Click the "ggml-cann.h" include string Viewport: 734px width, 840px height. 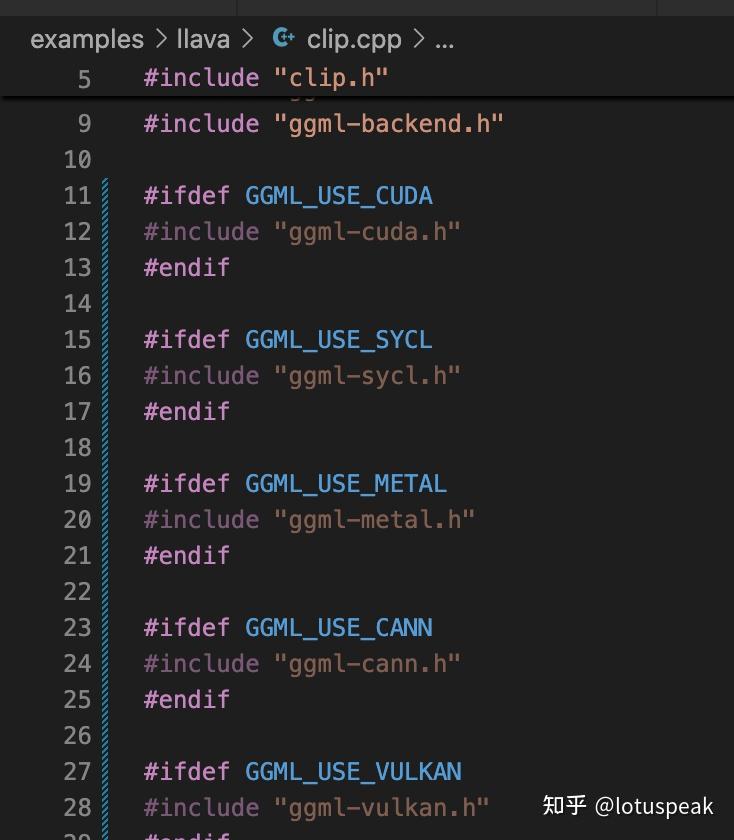pos(367,663)
